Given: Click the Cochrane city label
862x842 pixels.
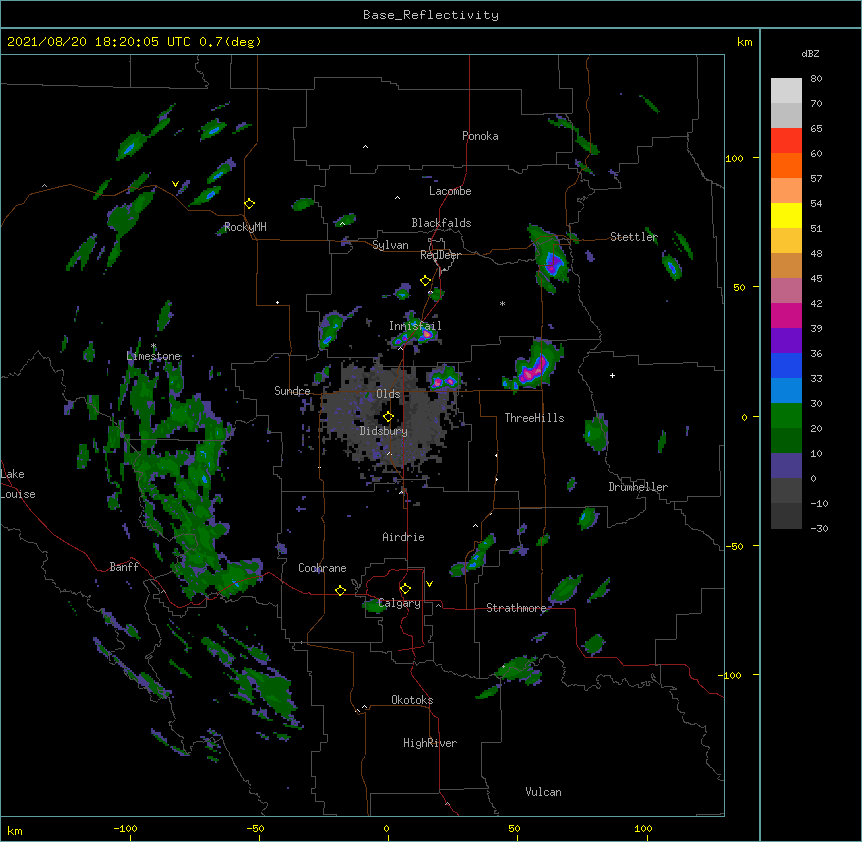Looking at the screenshot, I should [322, 568].
